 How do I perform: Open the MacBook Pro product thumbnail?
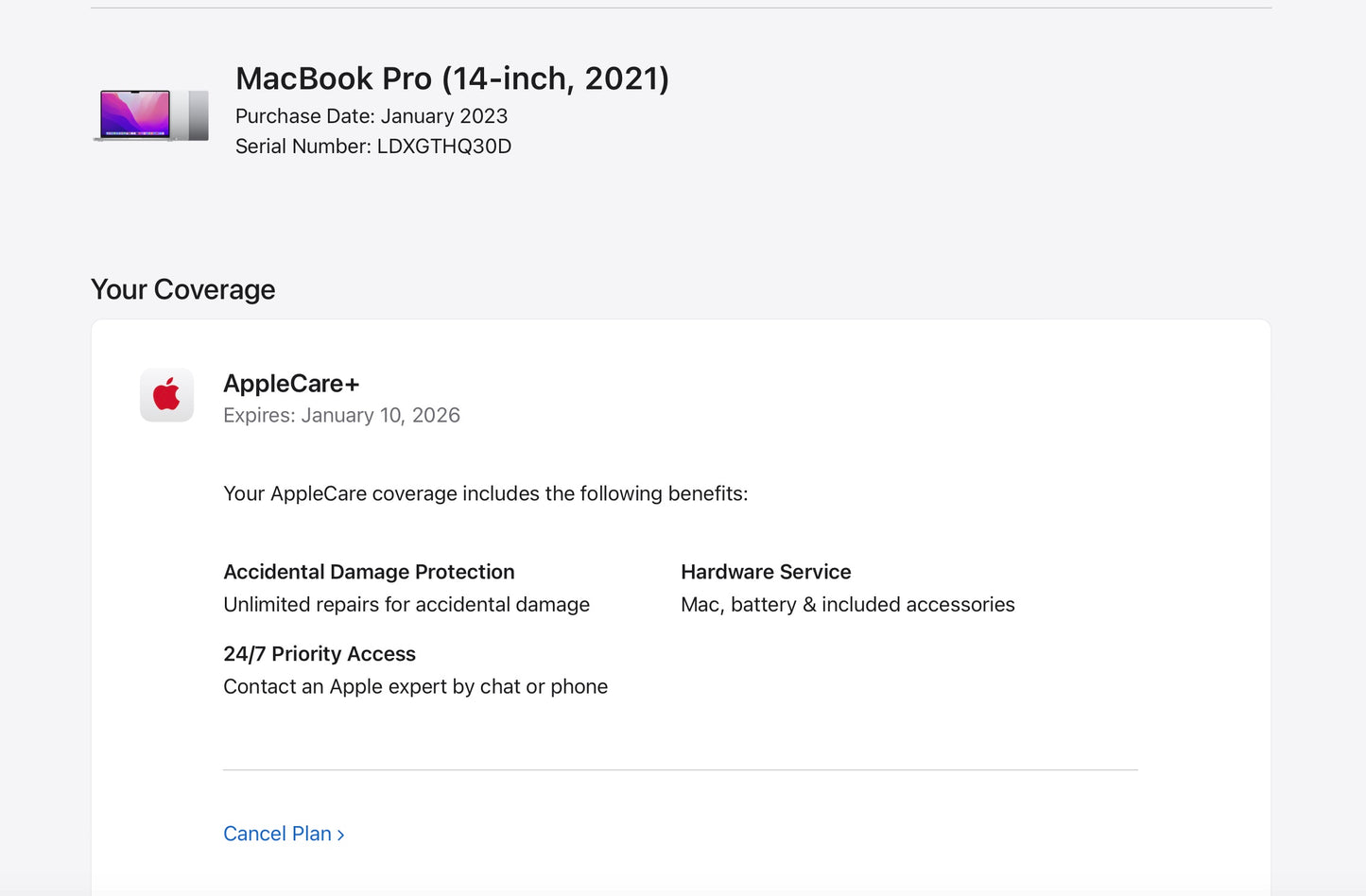[x=149, y=113]
